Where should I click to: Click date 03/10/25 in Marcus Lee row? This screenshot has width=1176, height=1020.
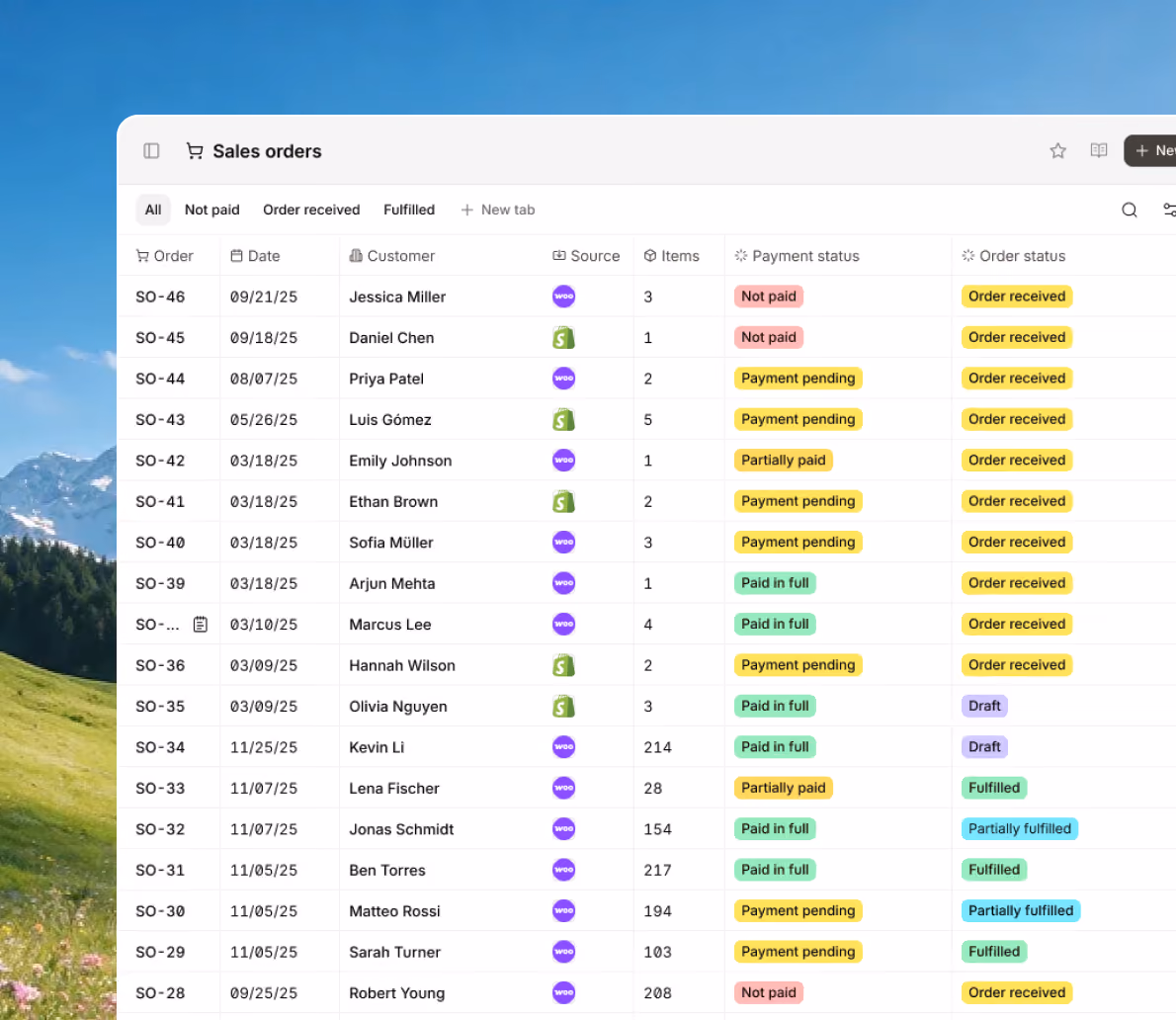click(263, 624)
